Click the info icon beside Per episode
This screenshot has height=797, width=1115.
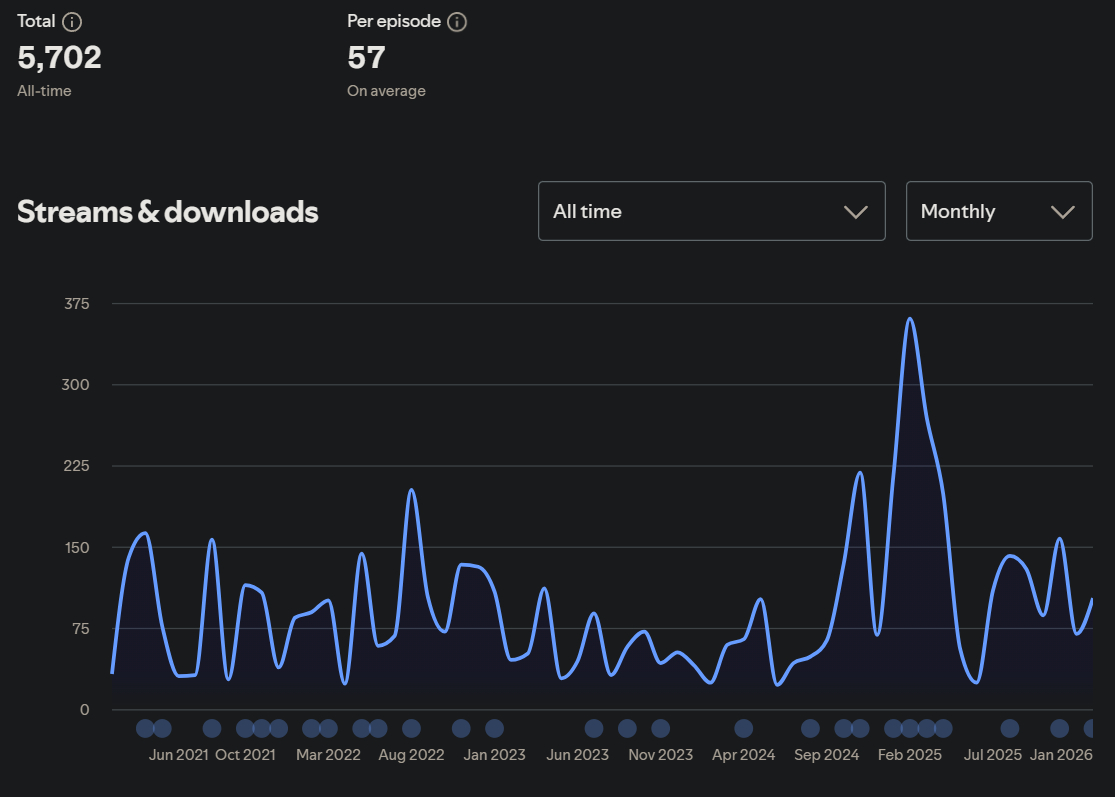[x=457, y=22]
